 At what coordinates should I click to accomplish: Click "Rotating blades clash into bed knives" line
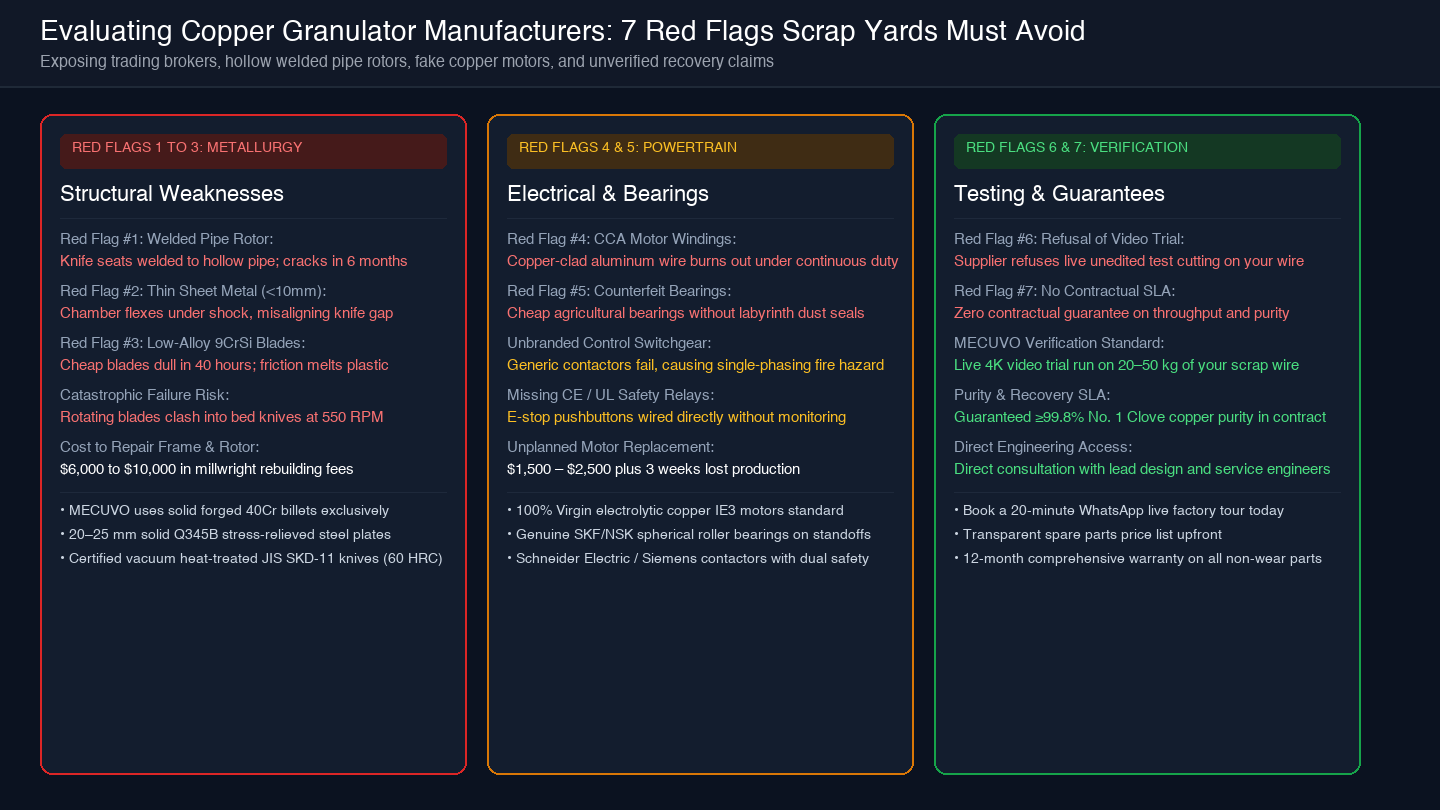(222, 417)
